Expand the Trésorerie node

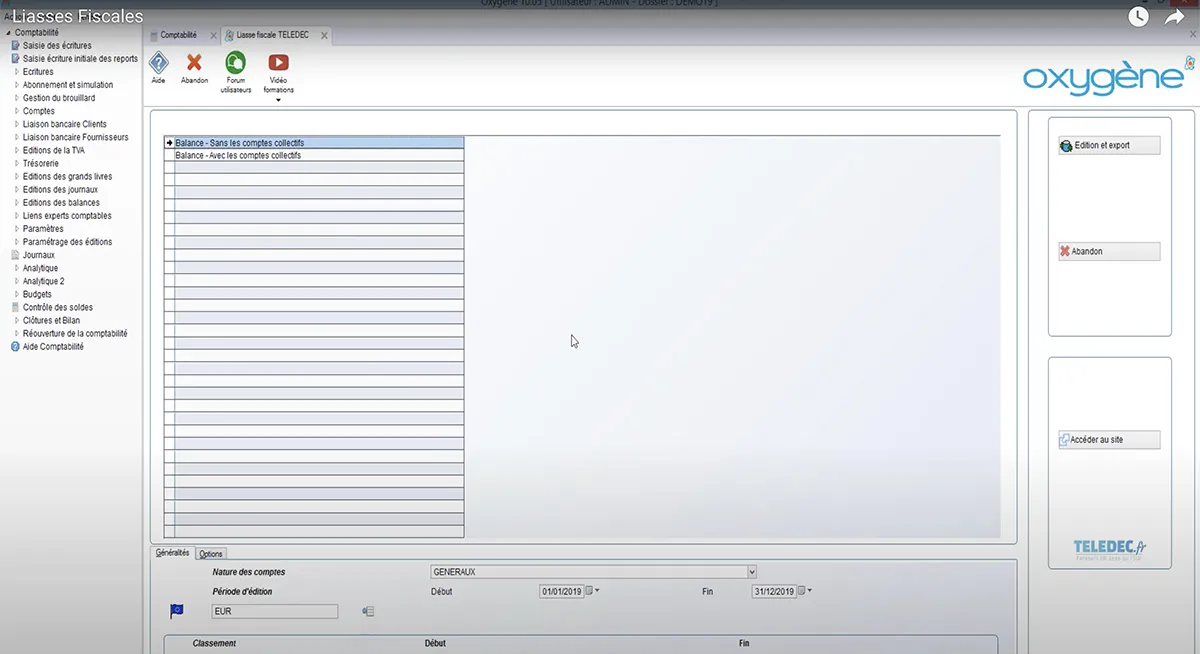(x=16, y=163)
